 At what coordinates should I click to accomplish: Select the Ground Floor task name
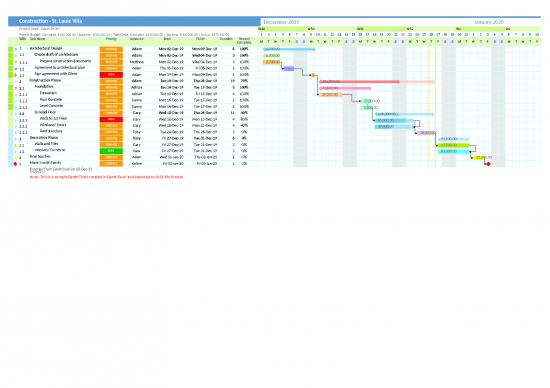click(45, 112)
